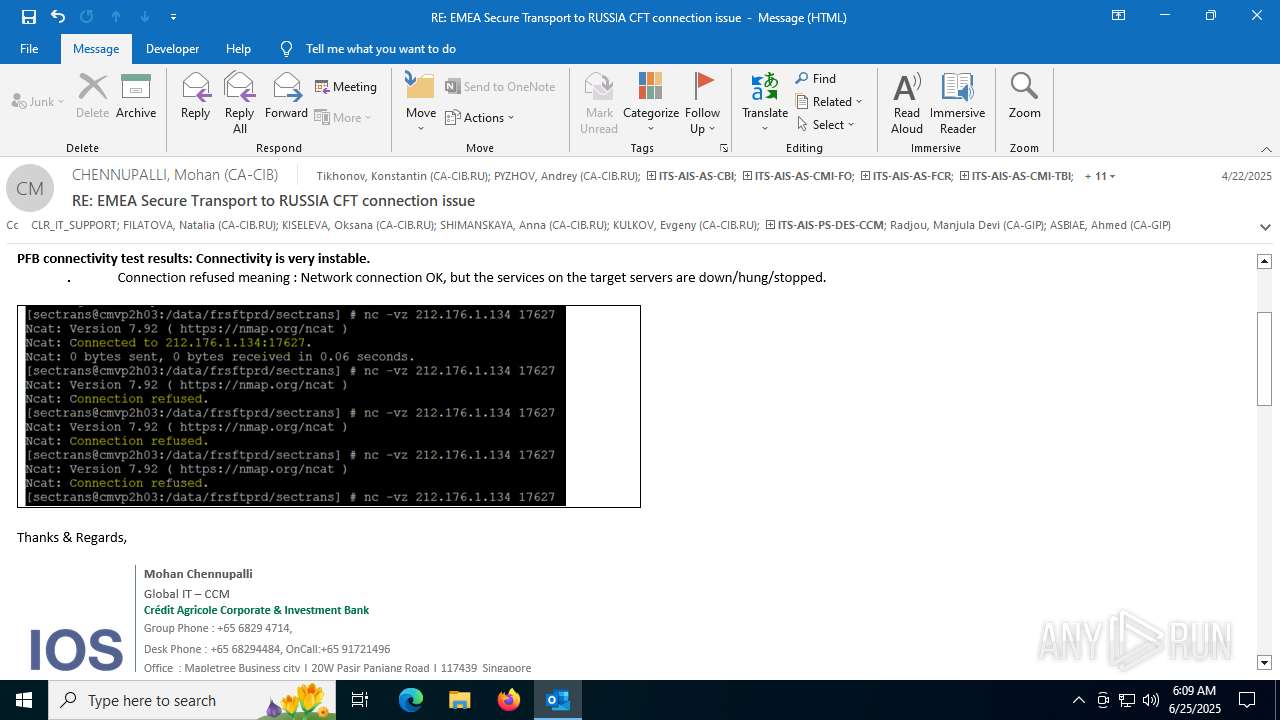This screenshot has width=1280, height=720.
Task: Click the PFB connectivity test results heading
Action: tap(193, 258)
